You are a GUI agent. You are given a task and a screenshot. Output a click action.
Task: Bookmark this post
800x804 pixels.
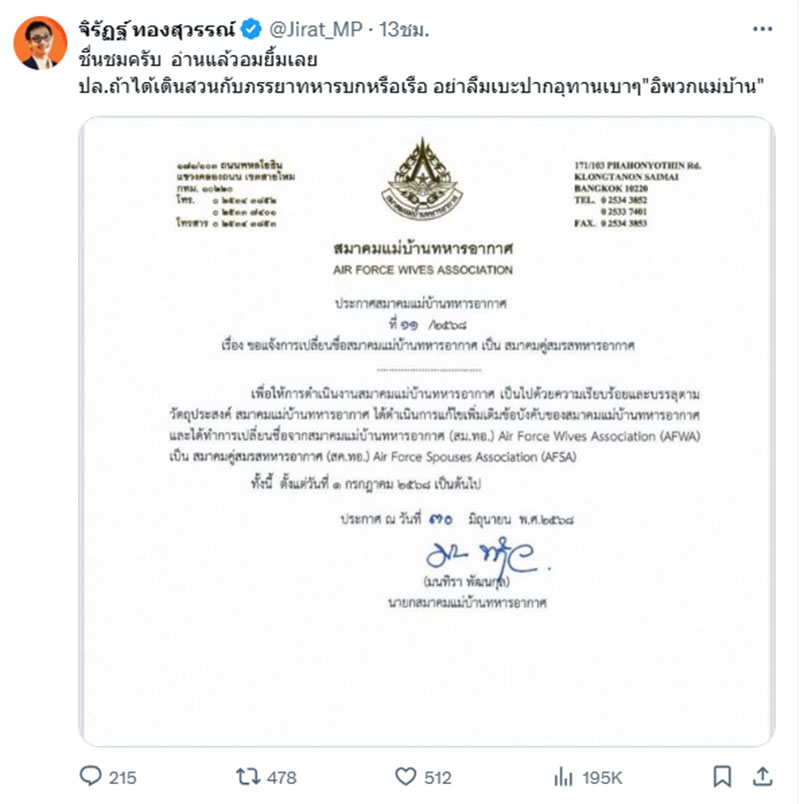(x=722, y=776)
